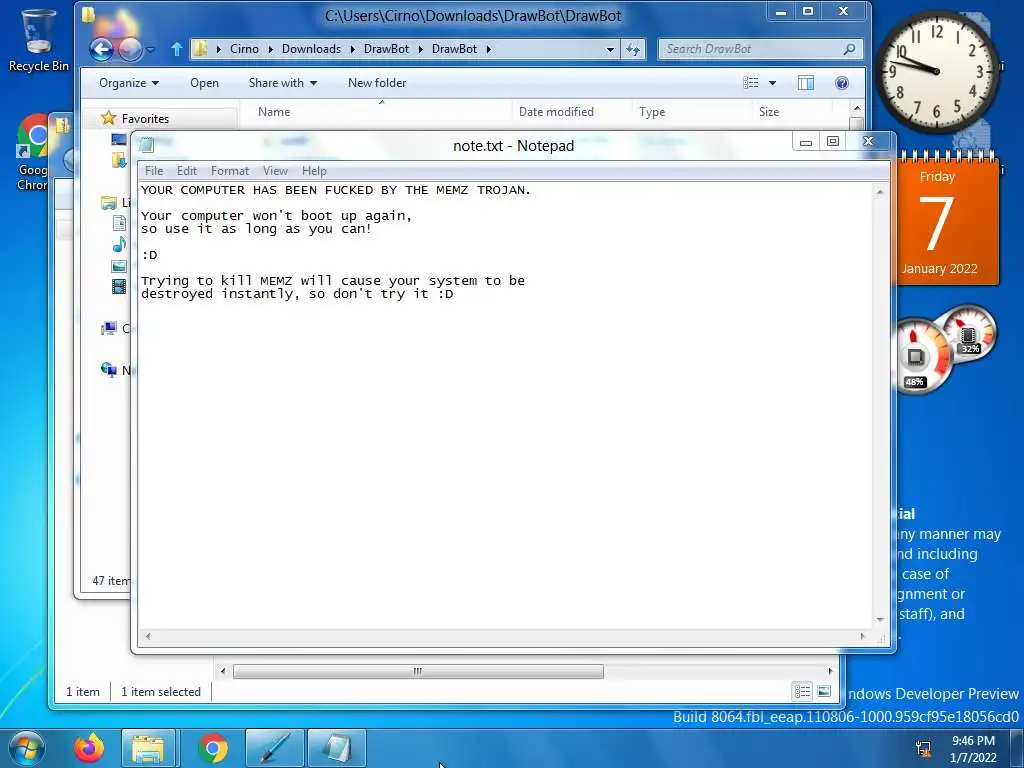Image resolution: width=1024 pixels, height=768 pixels.
Task: Open Notepad's Format menu
Action: click(x=229, y=170)
